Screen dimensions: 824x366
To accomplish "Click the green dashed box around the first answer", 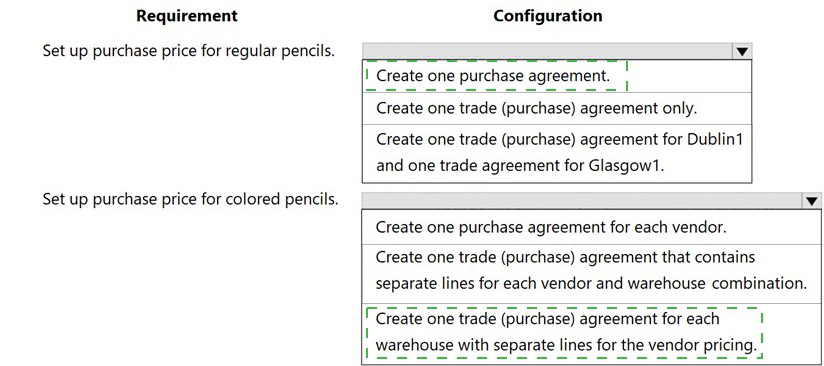I will point(497,76).
